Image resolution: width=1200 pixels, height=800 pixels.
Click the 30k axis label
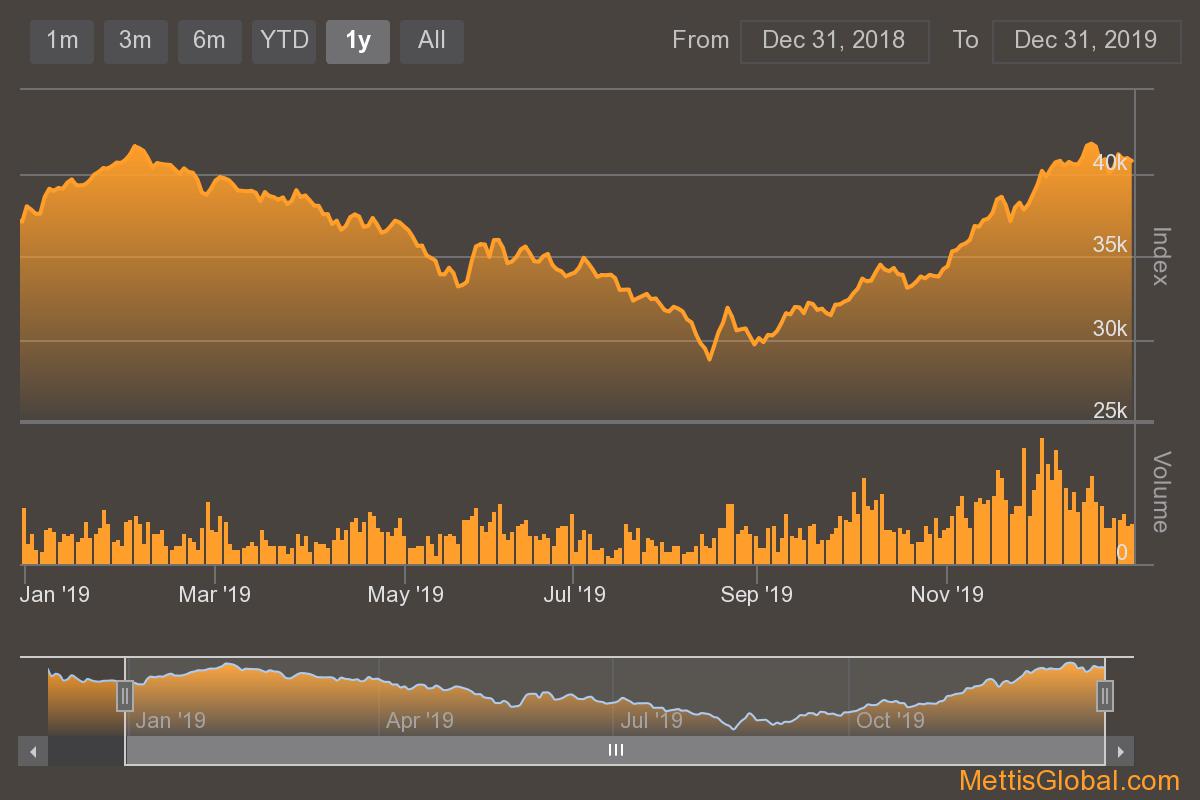pos(1110,329)
